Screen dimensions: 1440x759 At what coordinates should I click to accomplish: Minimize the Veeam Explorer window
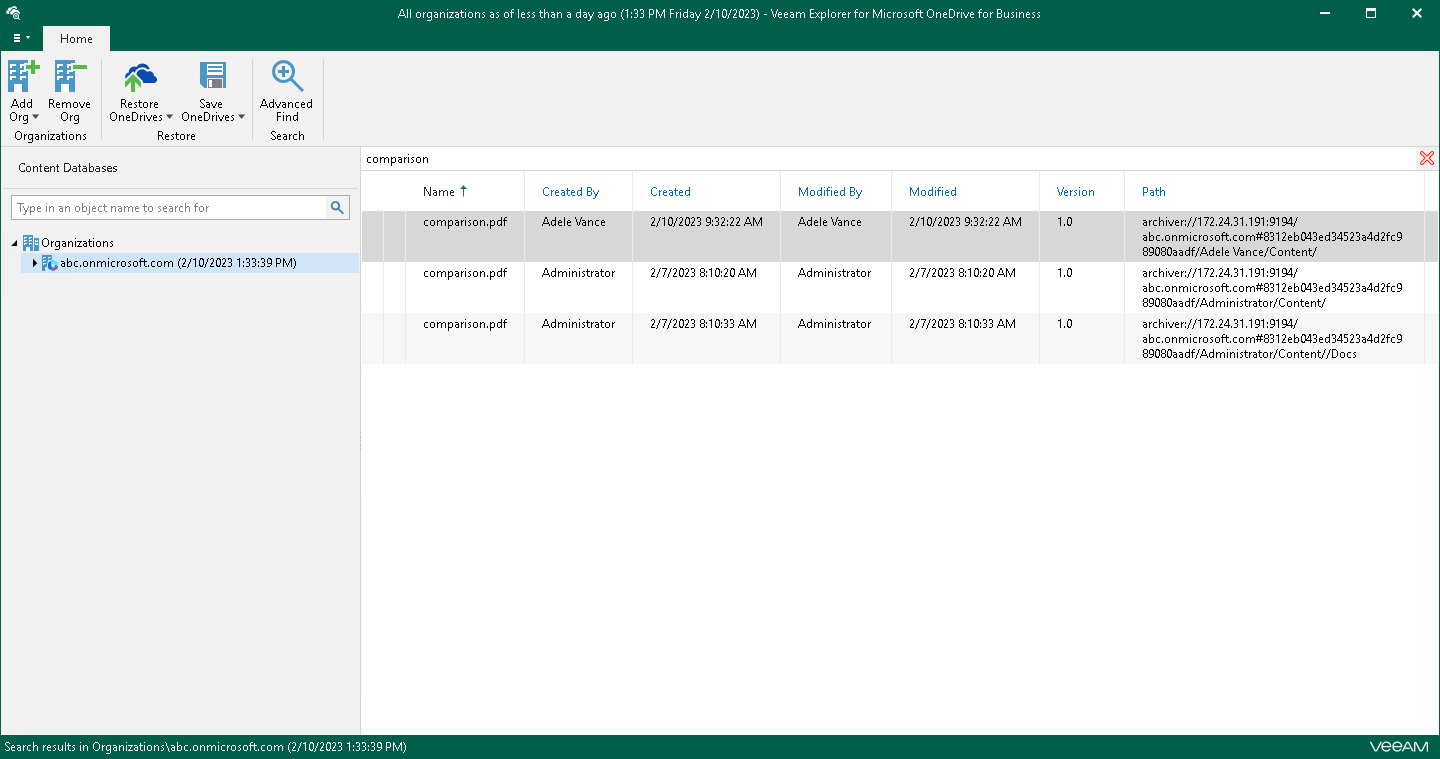(1324, 14)
